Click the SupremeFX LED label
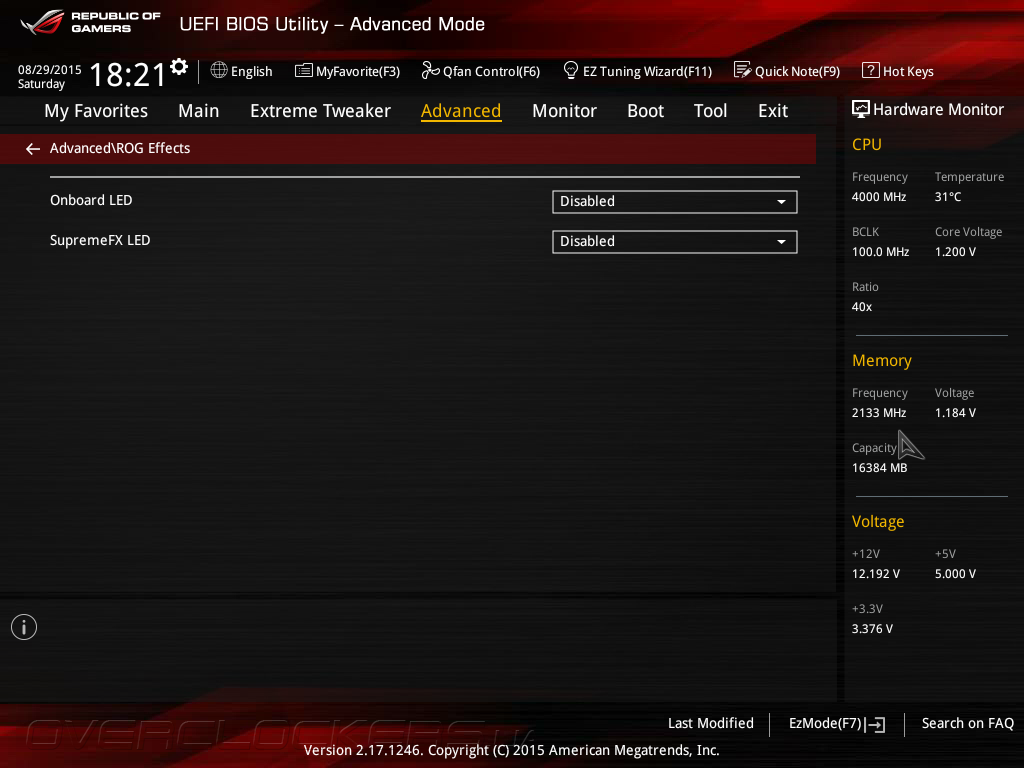 coord(100,240)
